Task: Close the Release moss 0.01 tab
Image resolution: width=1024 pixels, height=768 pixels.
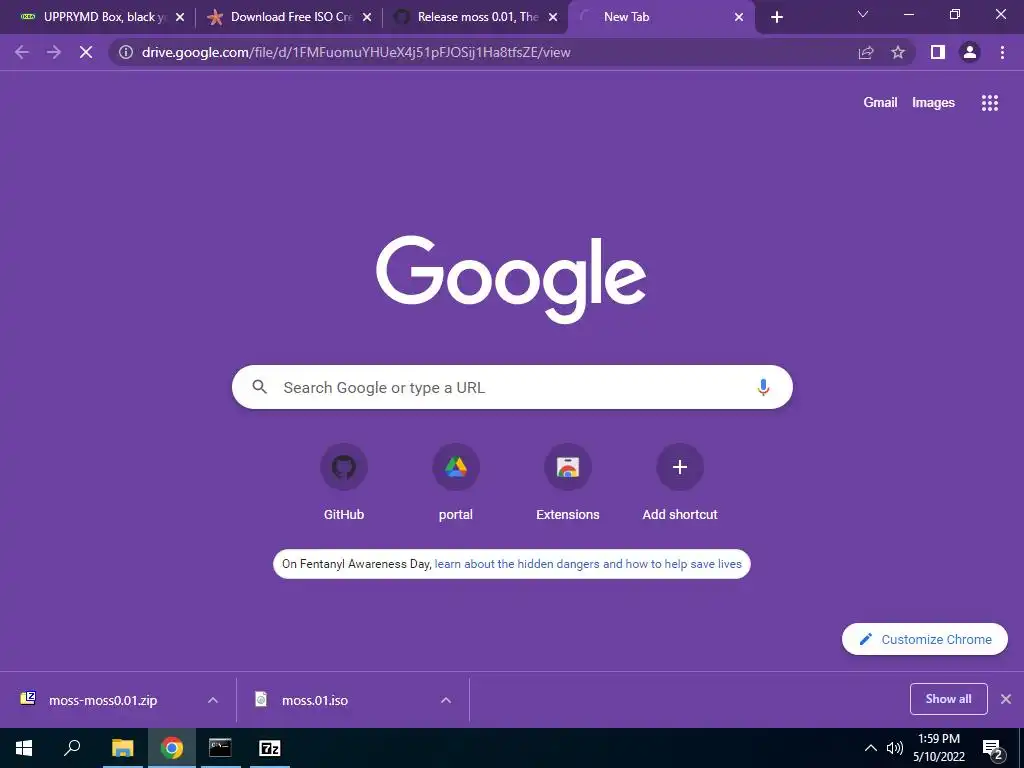Action: pos(554,17)
